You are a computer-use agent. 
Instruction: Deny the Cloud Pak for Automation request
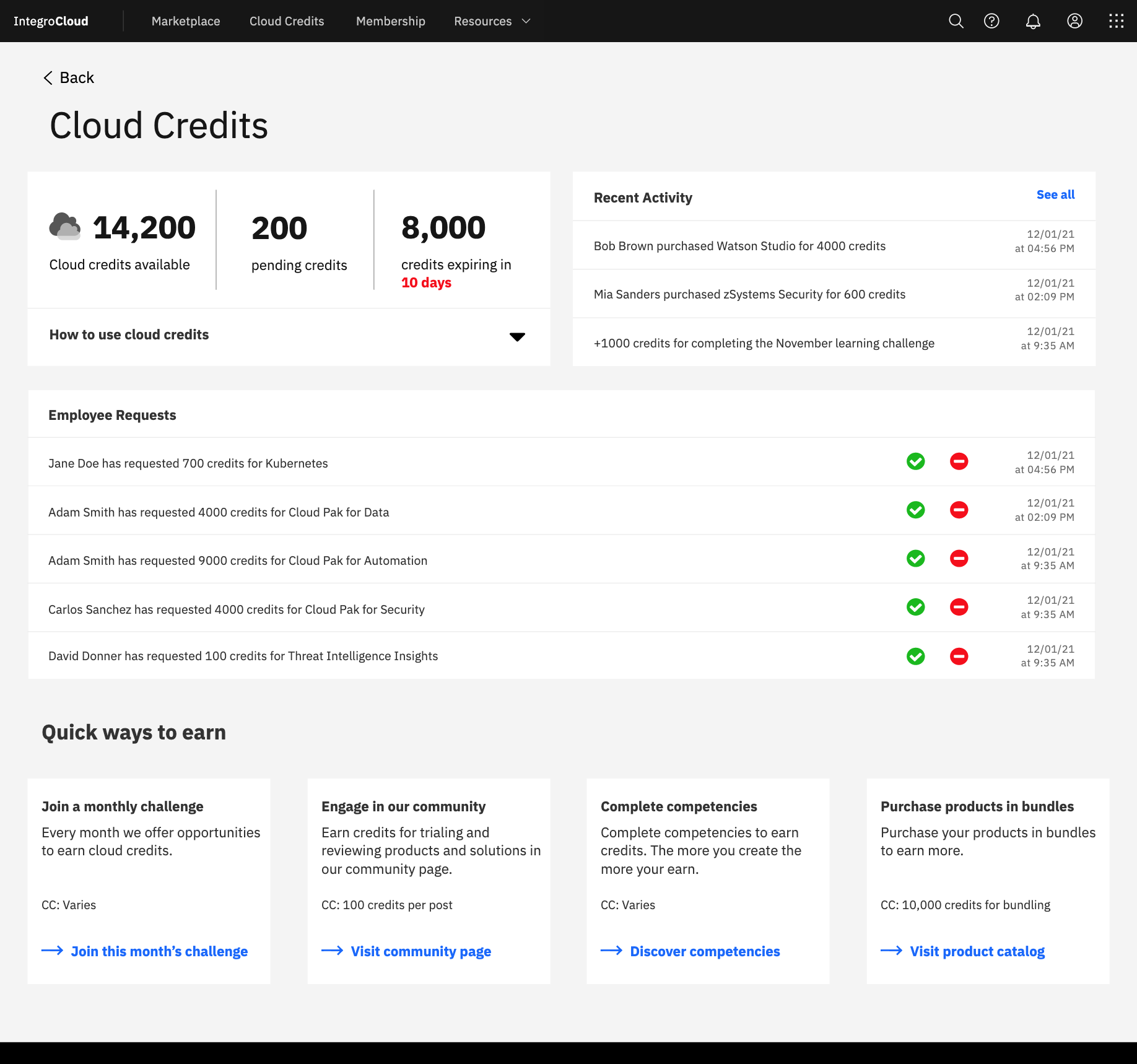tap(959, 558)
